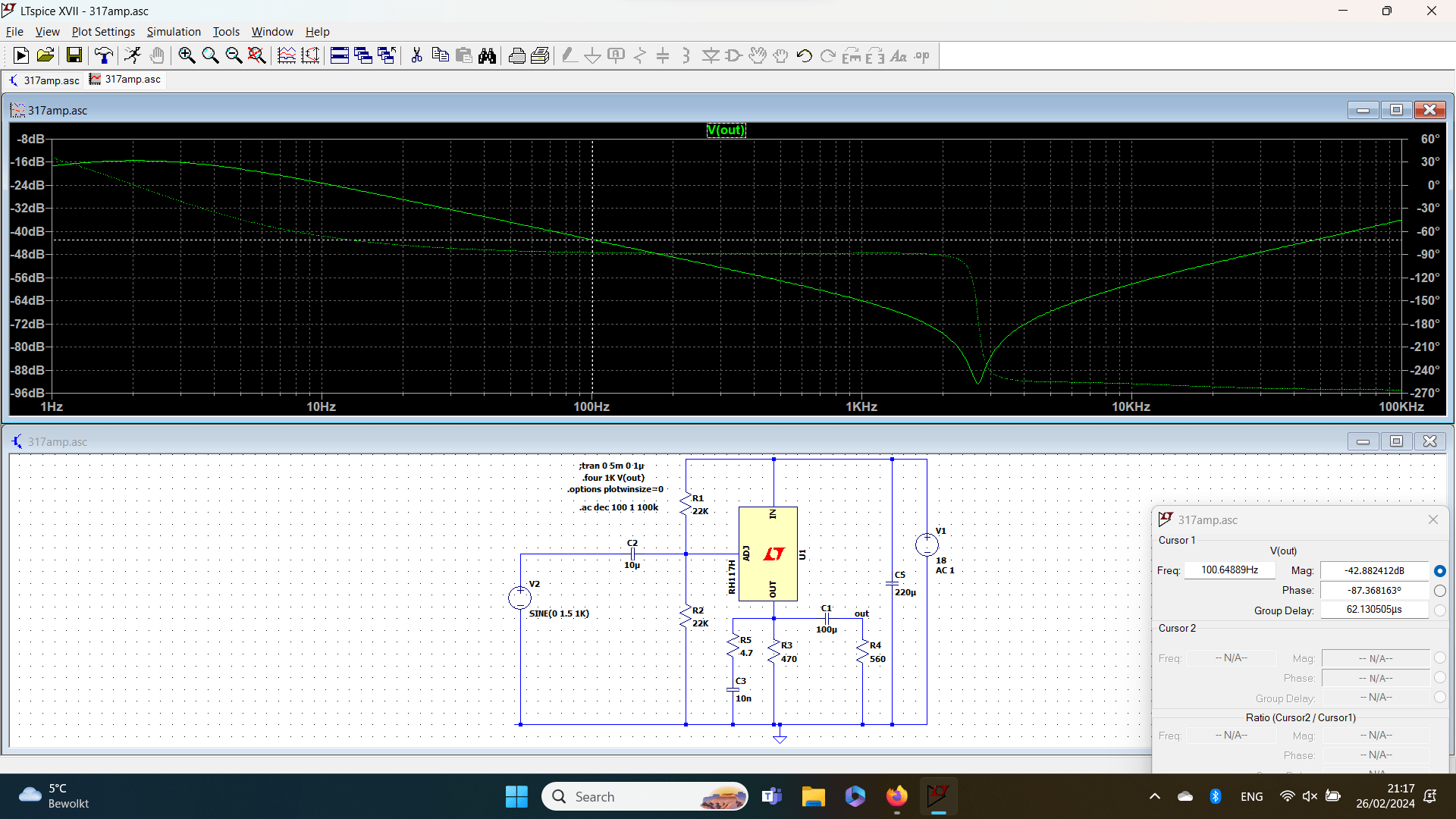Click the Print Setup icon
This screenshot has height=819, width=1456.
541,55
